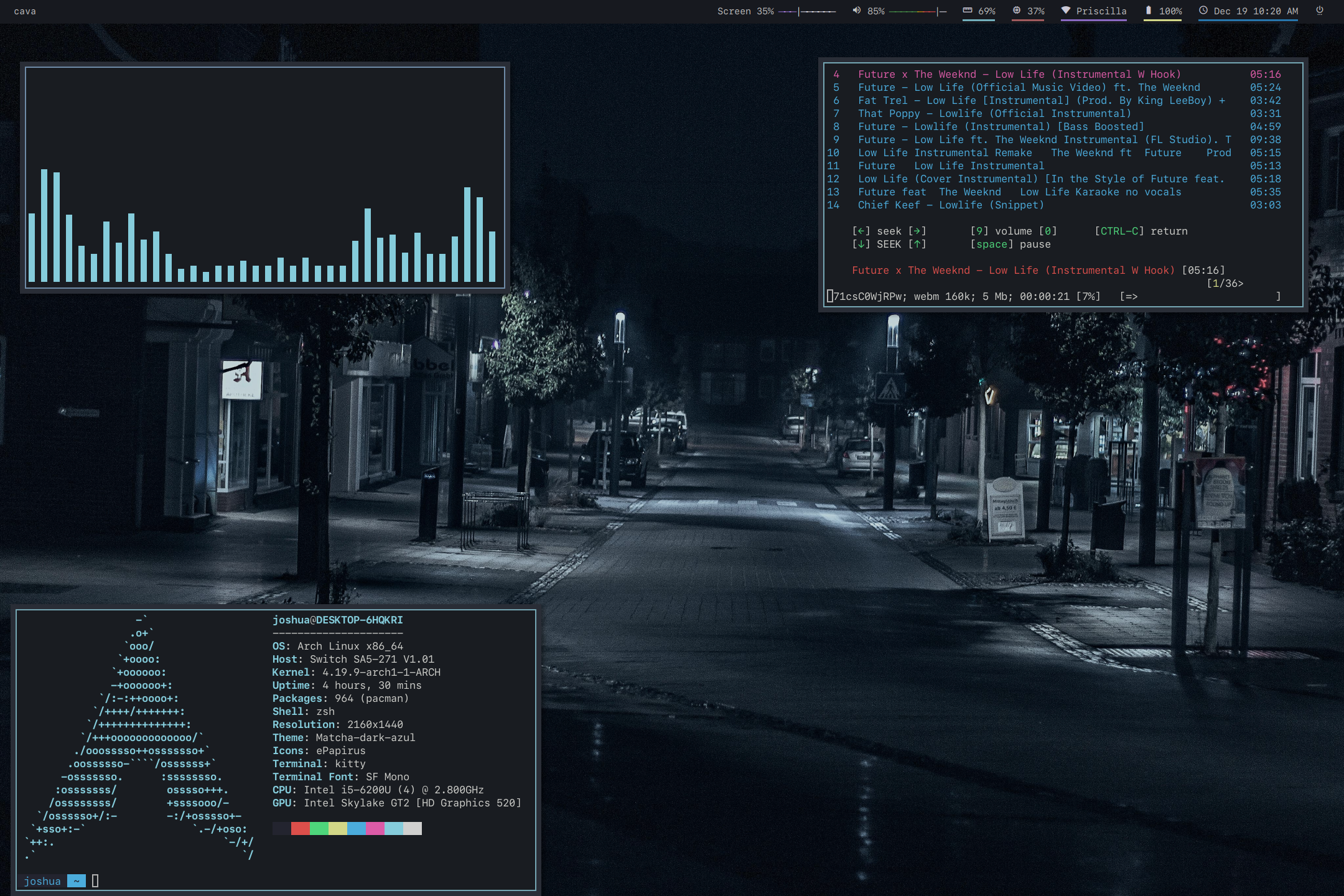Image resolution: width=1344 pixels, height=896 pixels.
Task: Click the blue color swatch in neofetch
Action: 357,828
